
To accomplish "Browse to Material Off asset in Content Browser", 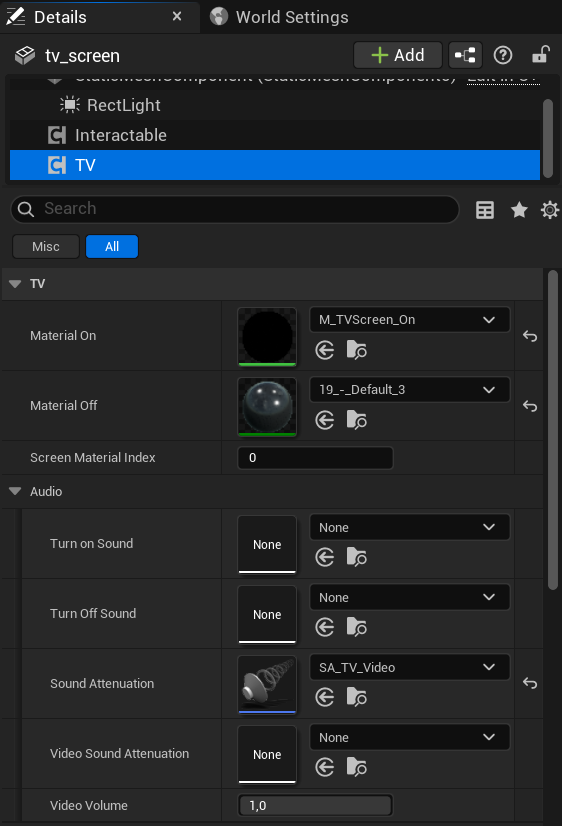I will click(x=357, y=420).
